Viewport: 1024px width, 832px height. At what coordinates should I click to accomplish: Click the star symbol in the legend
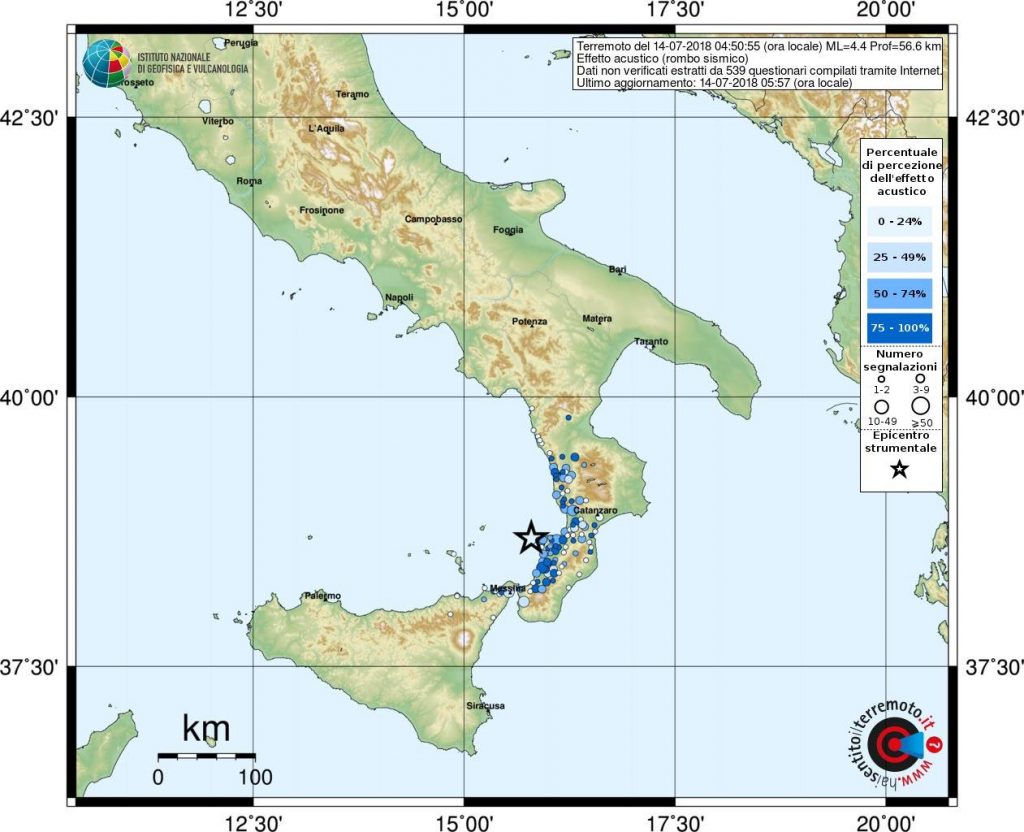(899, 469)
